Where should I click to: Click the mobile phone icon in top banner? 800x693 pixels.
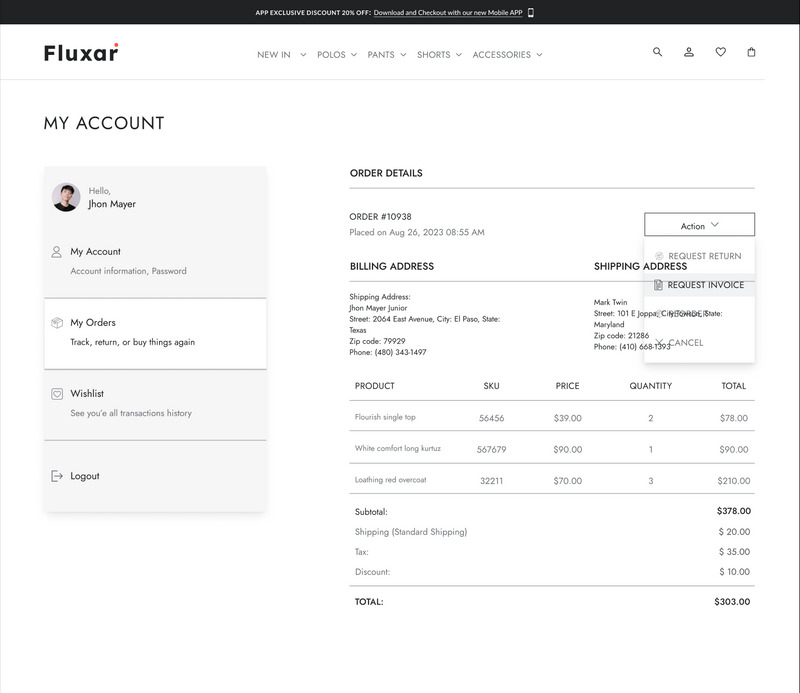pyautogui.click(x=533, y=12)
